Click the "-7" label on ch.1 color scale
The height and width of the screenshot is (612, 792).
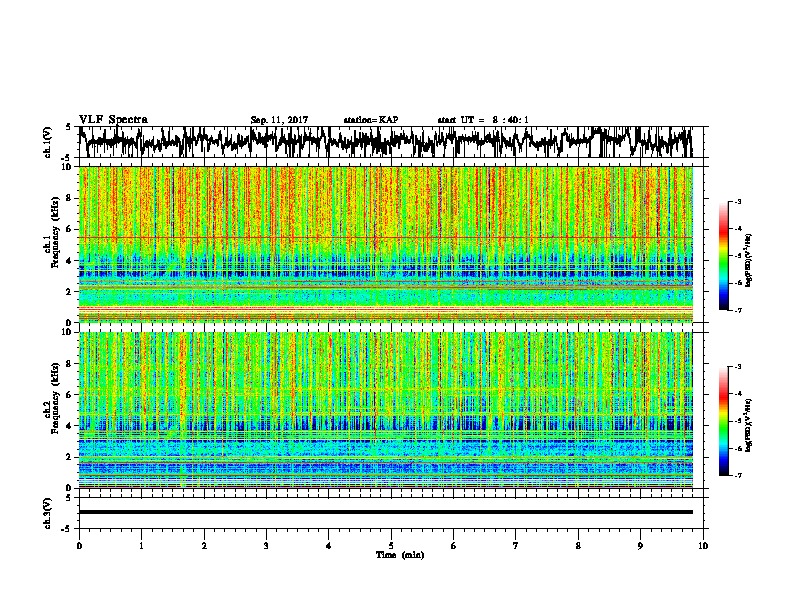point(737,310)
